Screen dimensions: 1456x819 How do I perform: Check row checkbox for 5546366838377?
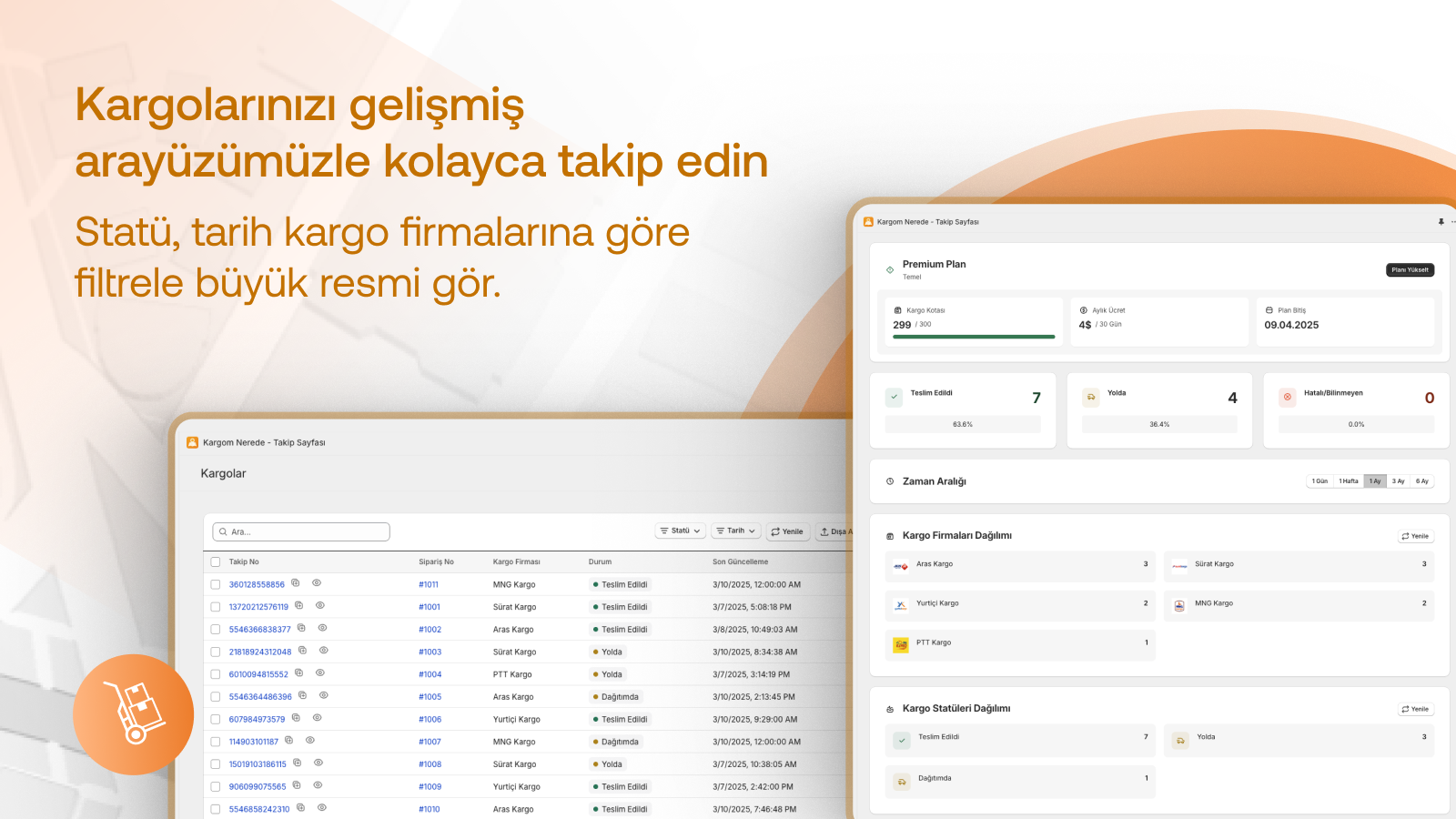click(x=216, y=629)
